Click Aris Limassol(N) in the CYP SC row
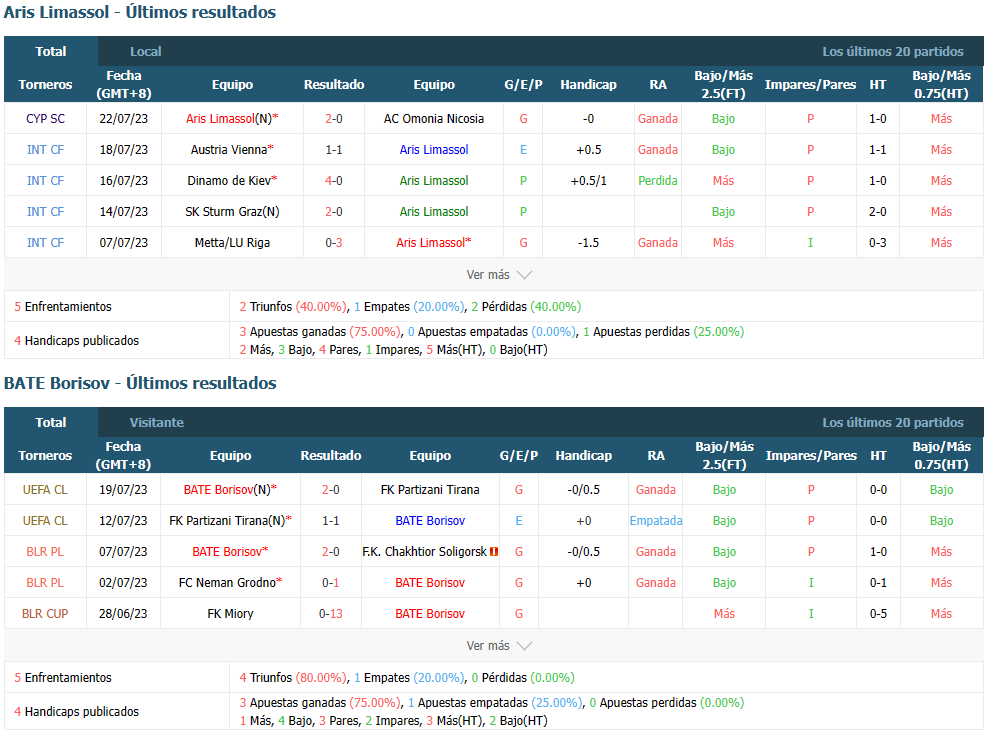The height and width of the screenshot is (736, 990). click(229, 119)
